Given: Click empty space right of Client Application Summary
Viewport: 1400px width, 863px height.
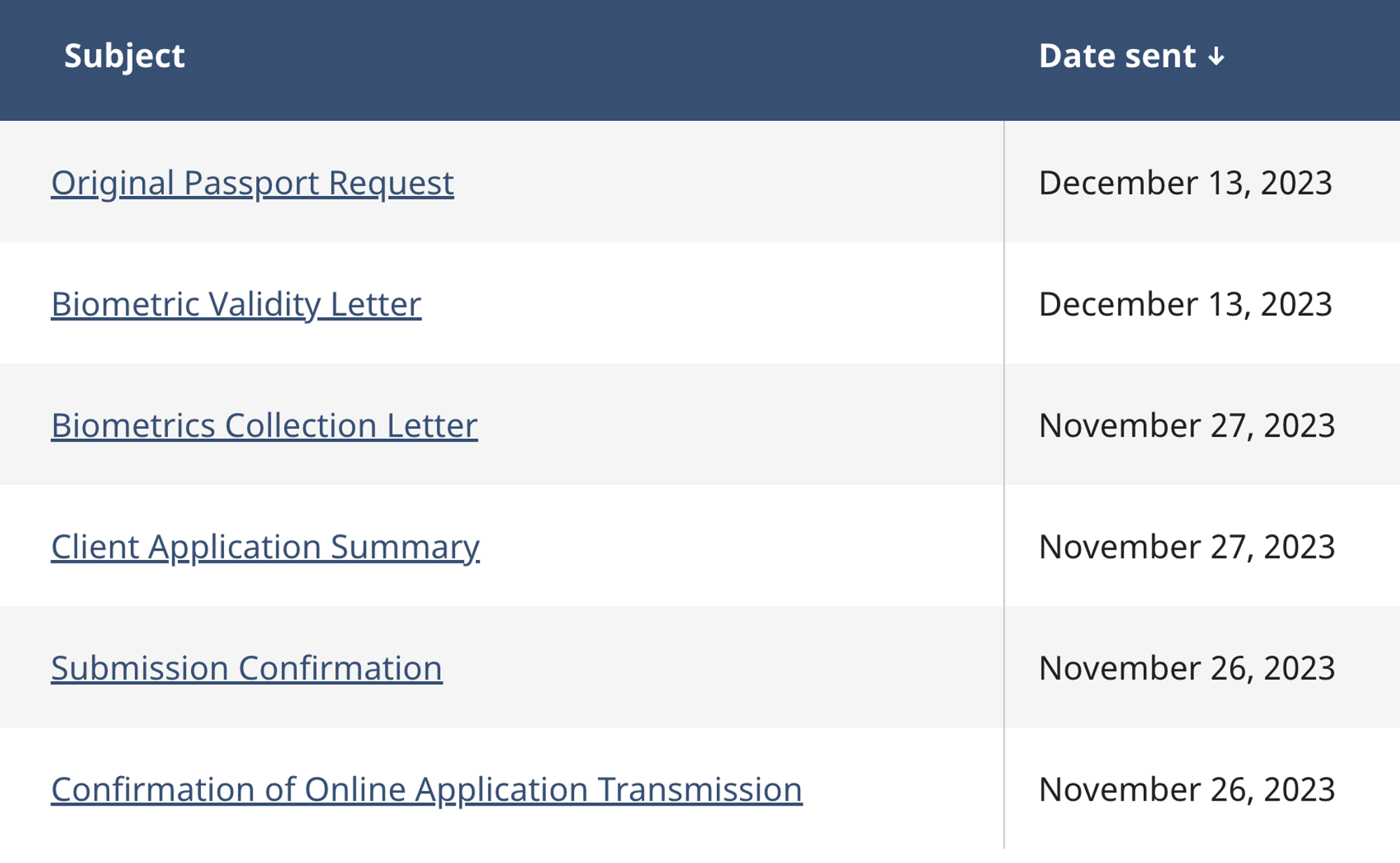Looking at the screenshot, I should 742,547.
